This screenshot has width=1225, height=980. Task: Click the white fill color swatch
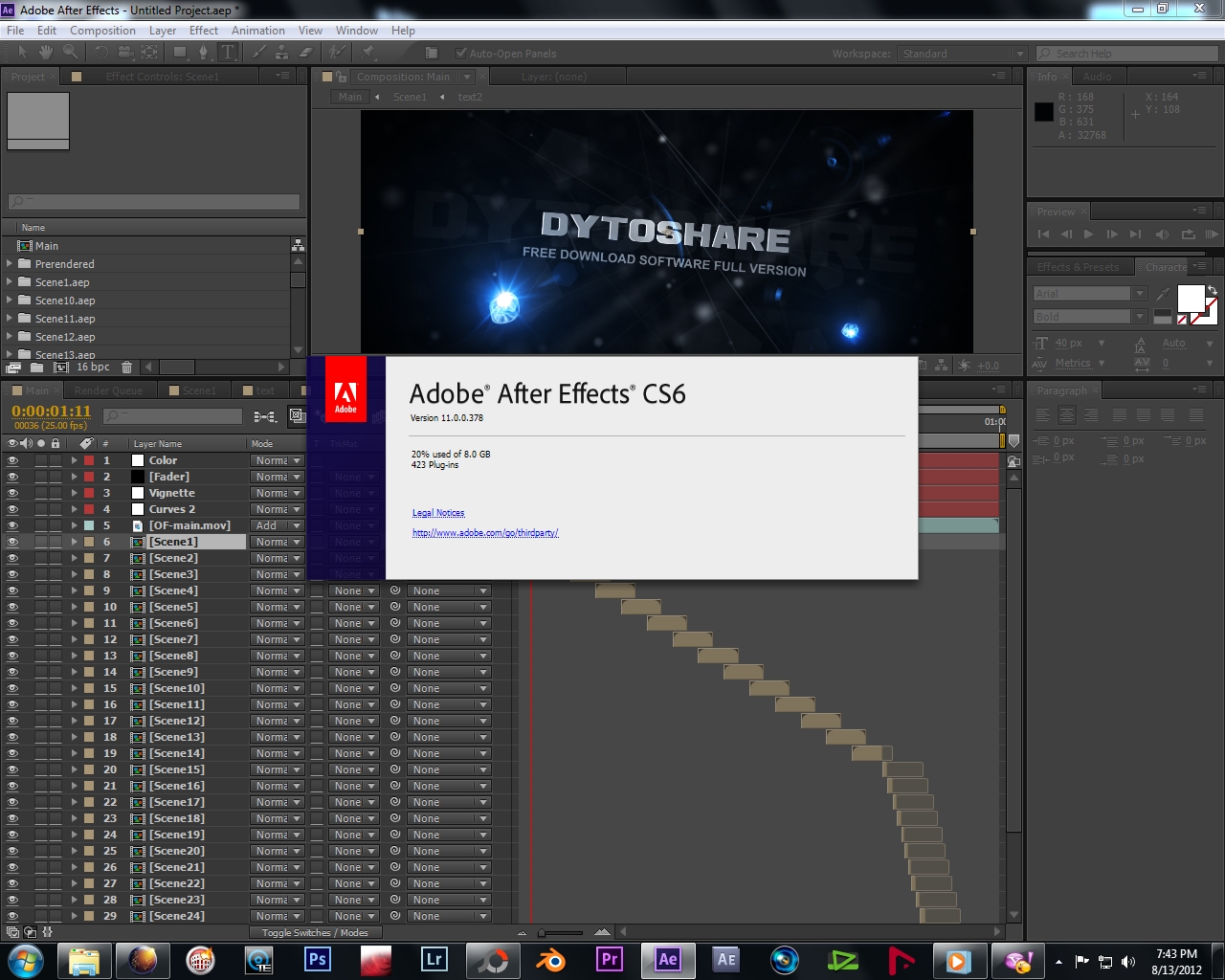tap(1191, 299)
